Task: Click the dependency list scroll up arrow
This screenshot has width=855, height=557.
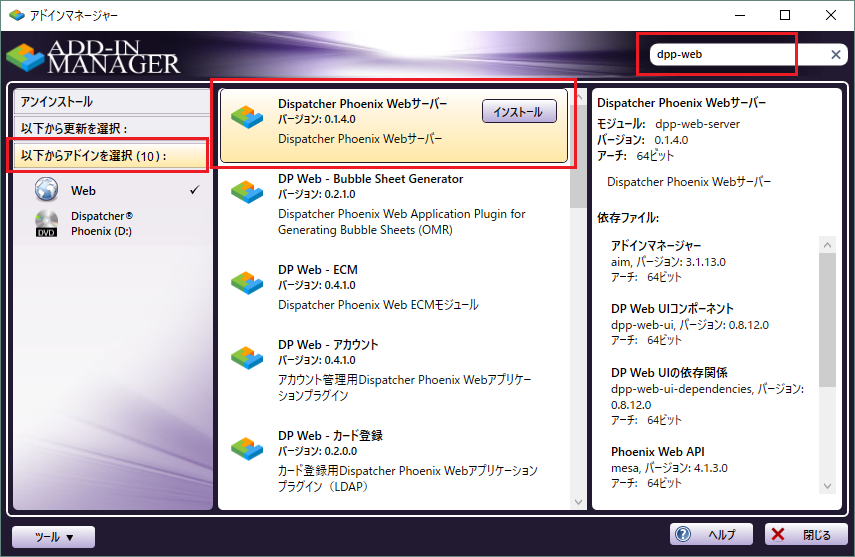Action: 827,245
